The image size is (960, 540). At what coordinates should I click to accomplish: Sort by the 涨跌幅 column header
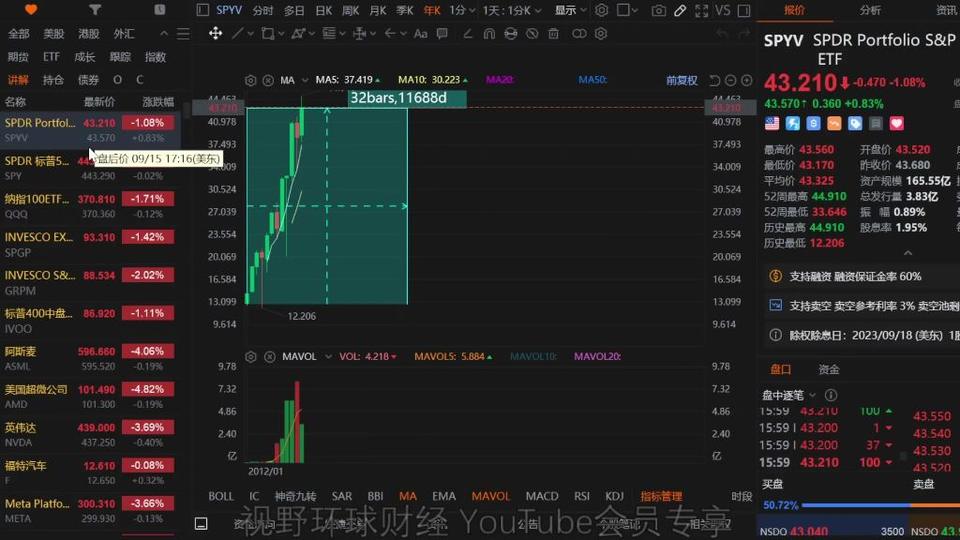tap(158, 102)
